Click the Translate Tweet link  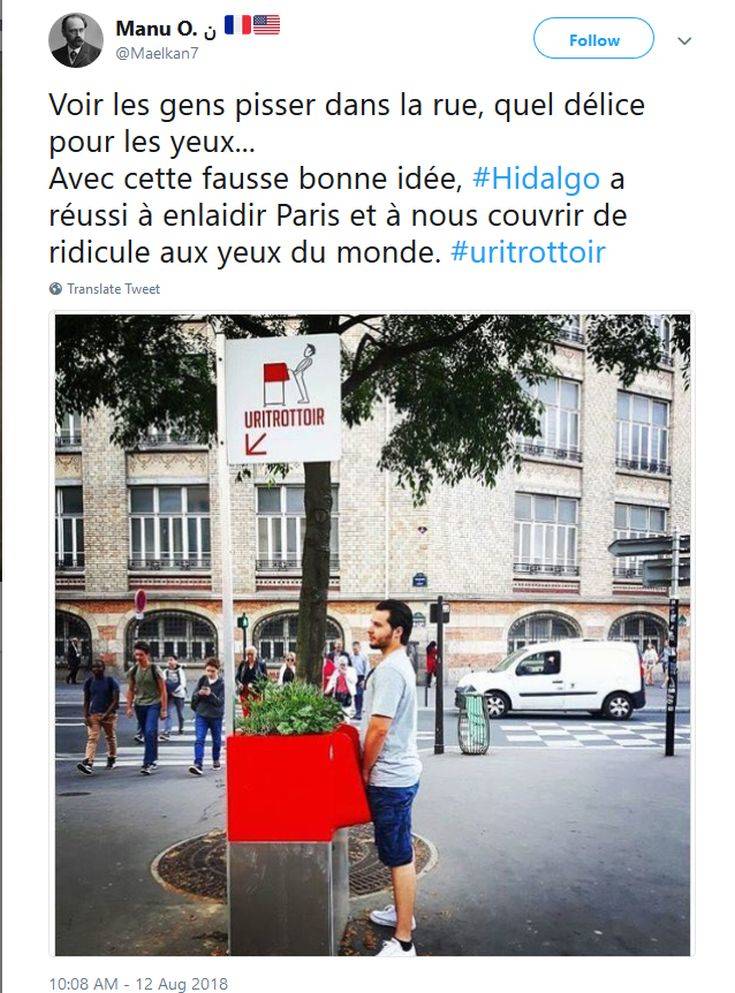(x=113, y=289)
